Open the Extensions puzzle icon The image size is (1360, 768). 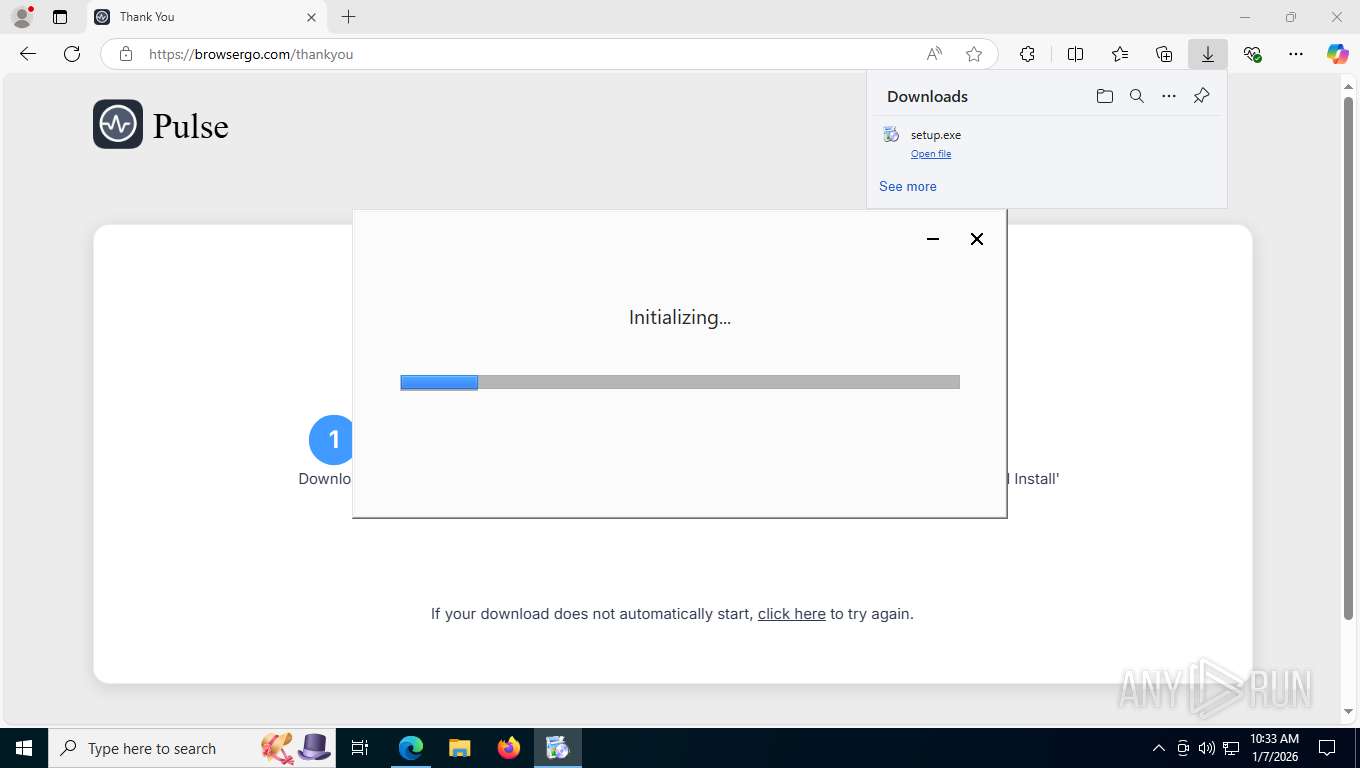tap(1027, 54)
